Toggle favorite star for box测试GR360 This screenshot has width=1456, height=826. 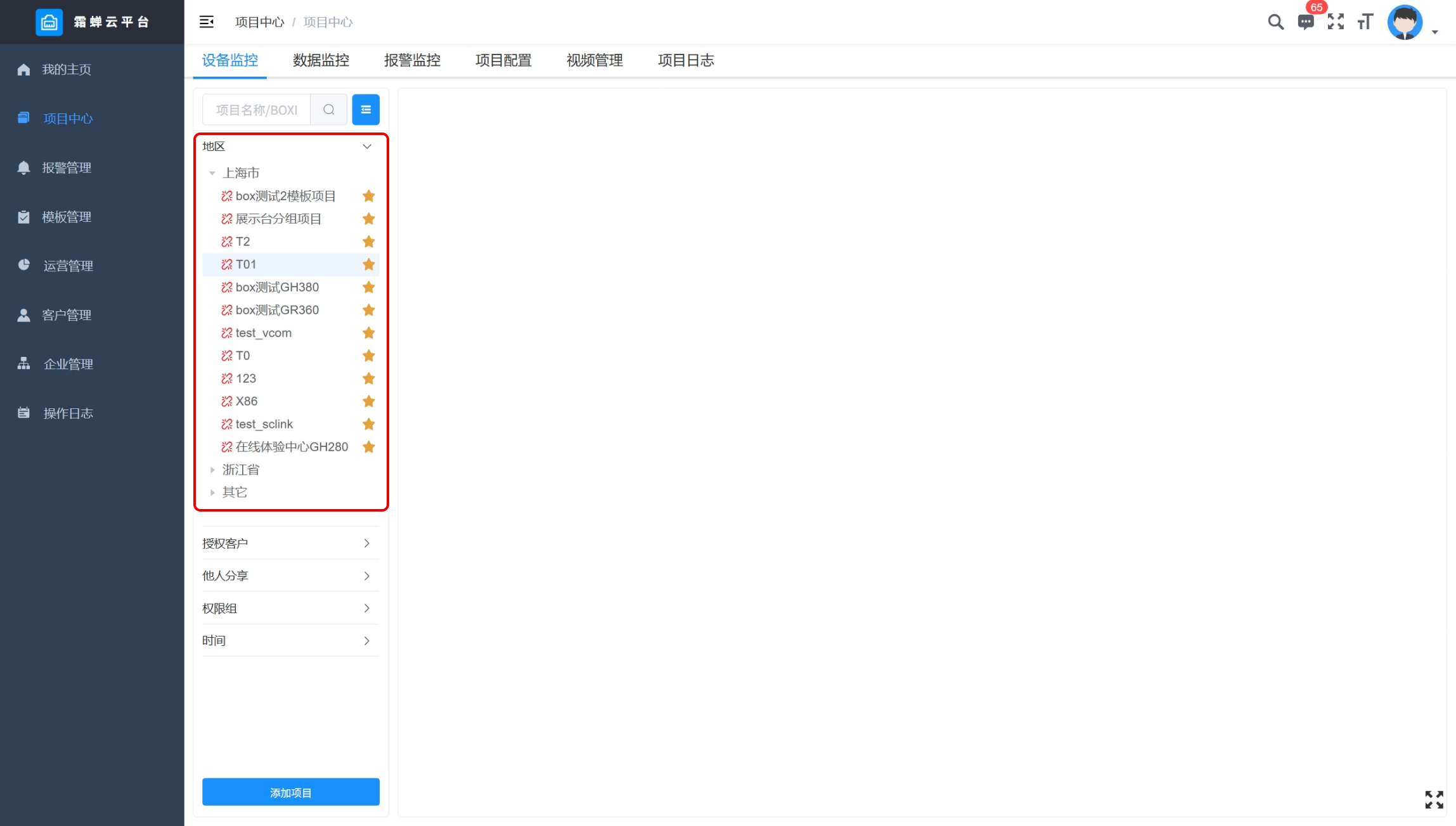[369, 310]
